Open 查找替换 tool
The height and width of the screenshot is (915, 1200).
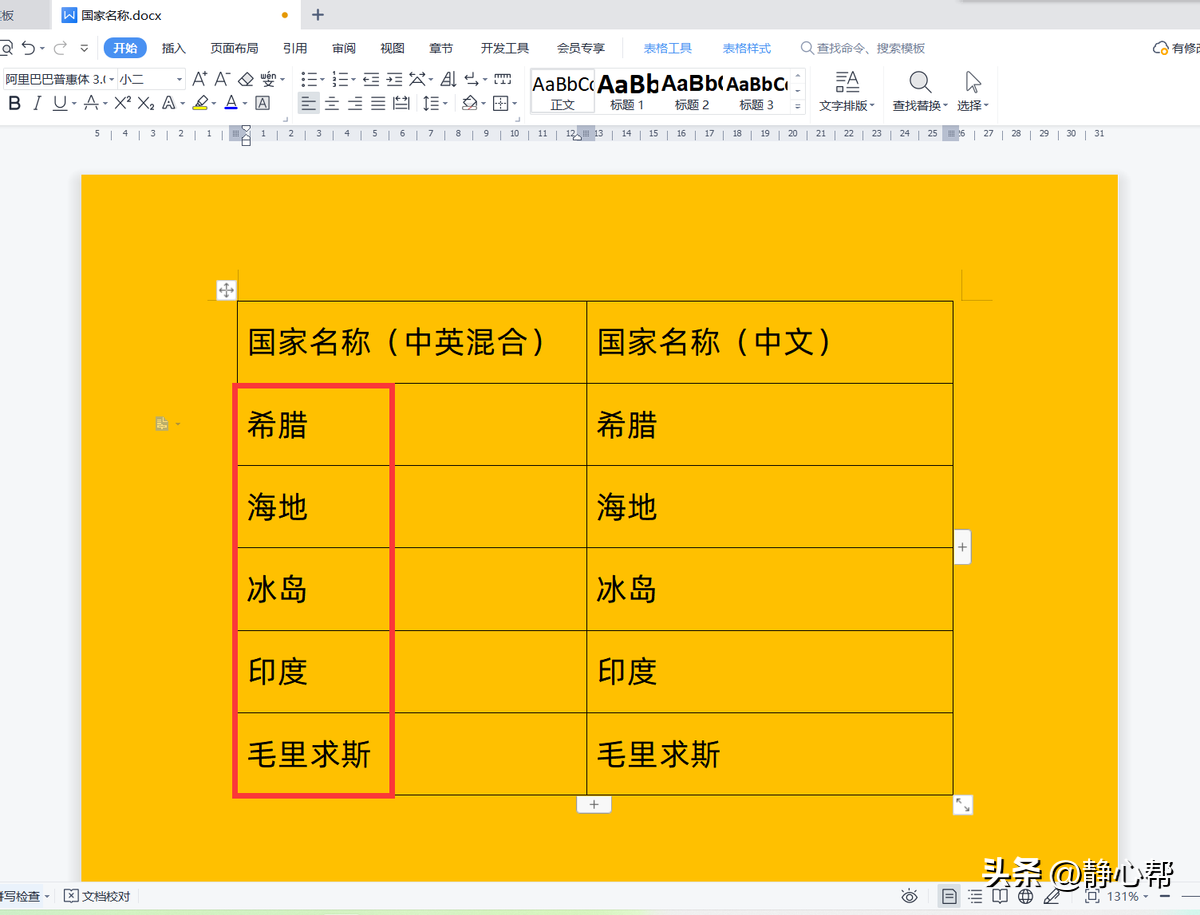(x=920, y=91)
